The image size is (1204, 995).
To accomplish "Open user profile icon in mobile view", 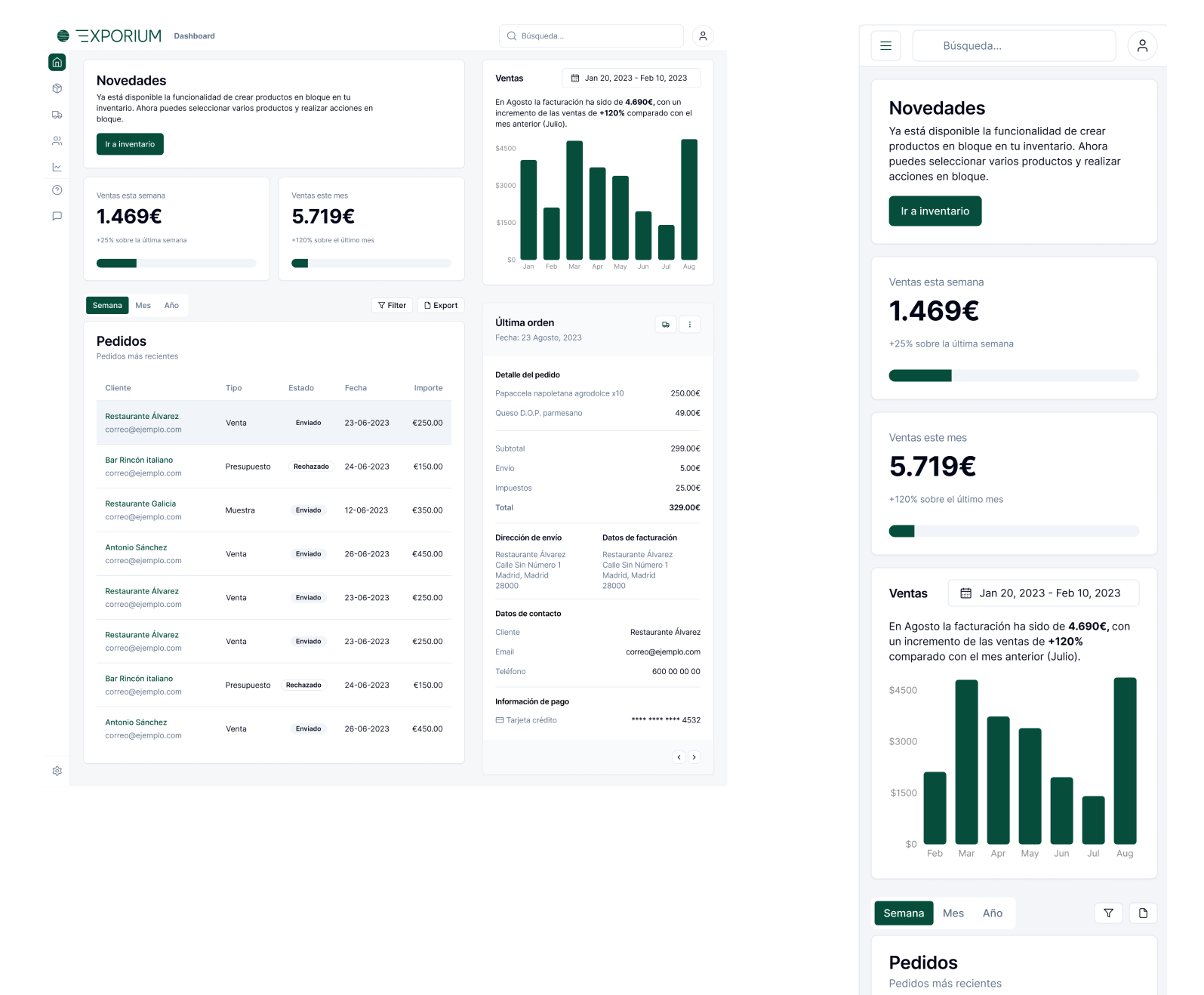I will [1142, 46].
